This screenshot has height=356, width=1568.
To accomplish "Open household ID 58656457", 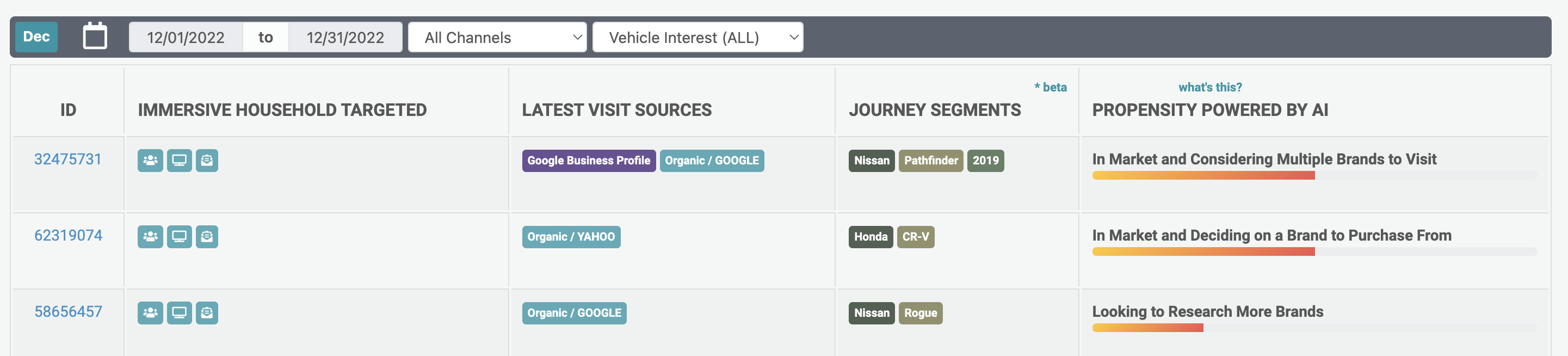I will 68,311.
